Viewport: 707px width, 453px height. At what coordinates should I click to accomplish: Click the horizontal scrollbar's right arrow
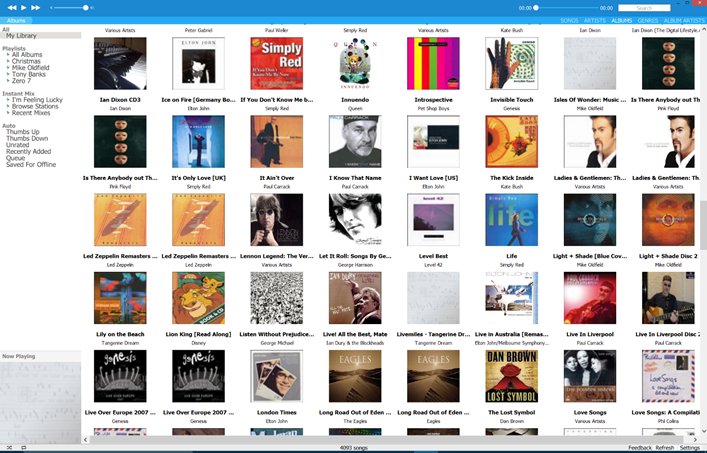point(695,439)
